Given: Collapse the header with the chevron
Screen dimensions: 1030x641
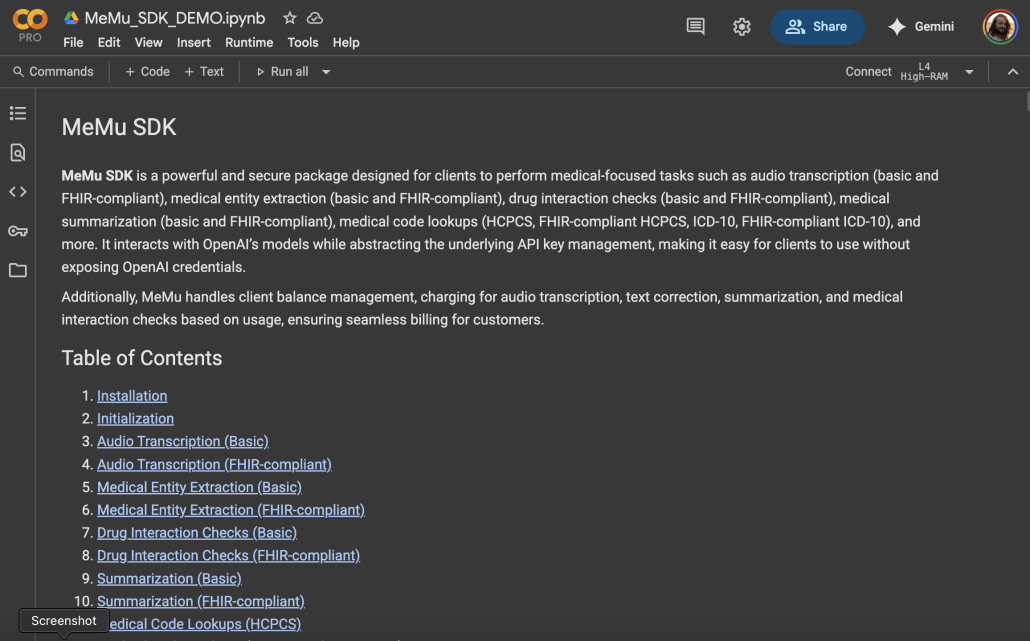Looking at the screenshot, I should (x=1012, y=72).
